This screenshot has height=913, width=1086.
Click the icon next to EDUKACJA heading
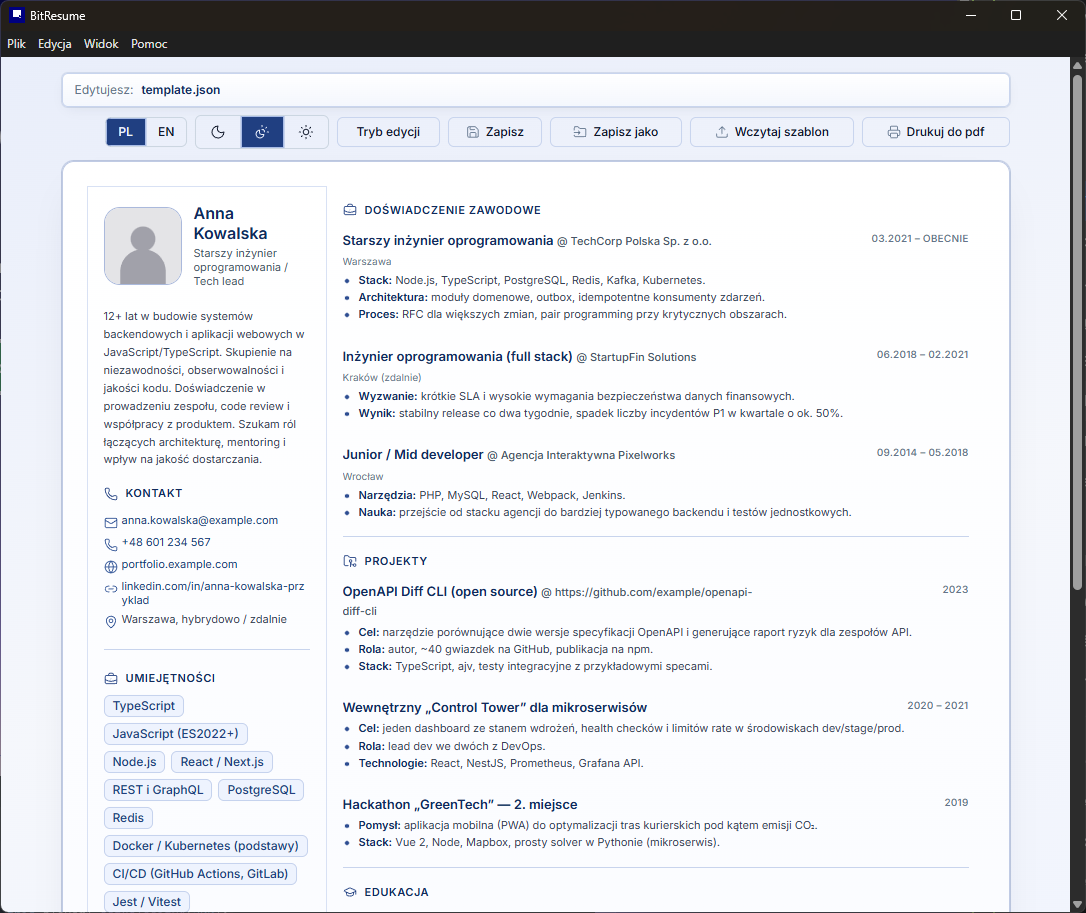pyautogui.click(x=349, y=891)
